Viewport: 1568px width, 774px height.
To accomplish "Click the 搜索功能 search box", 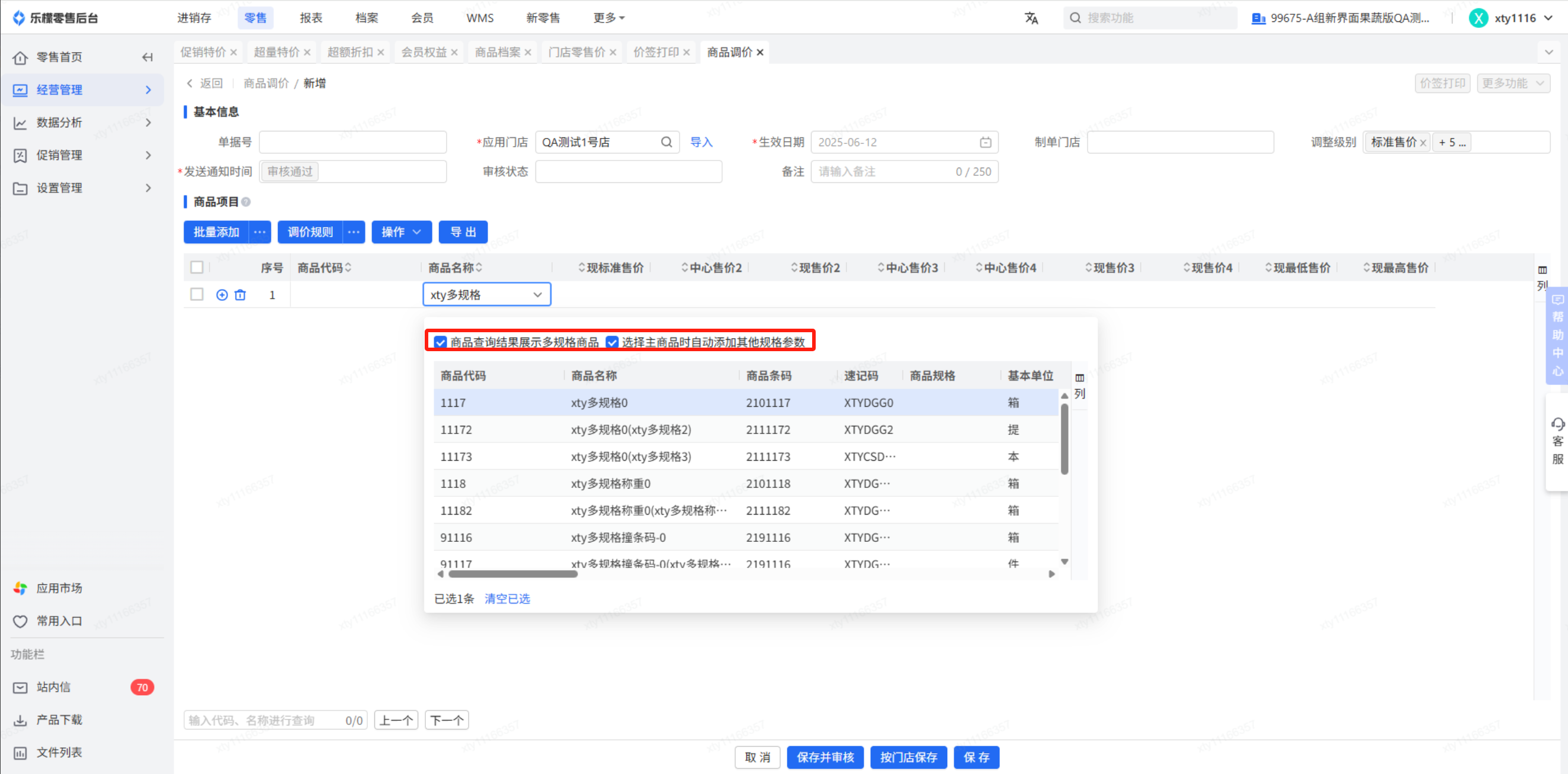I will (1150, 18).
